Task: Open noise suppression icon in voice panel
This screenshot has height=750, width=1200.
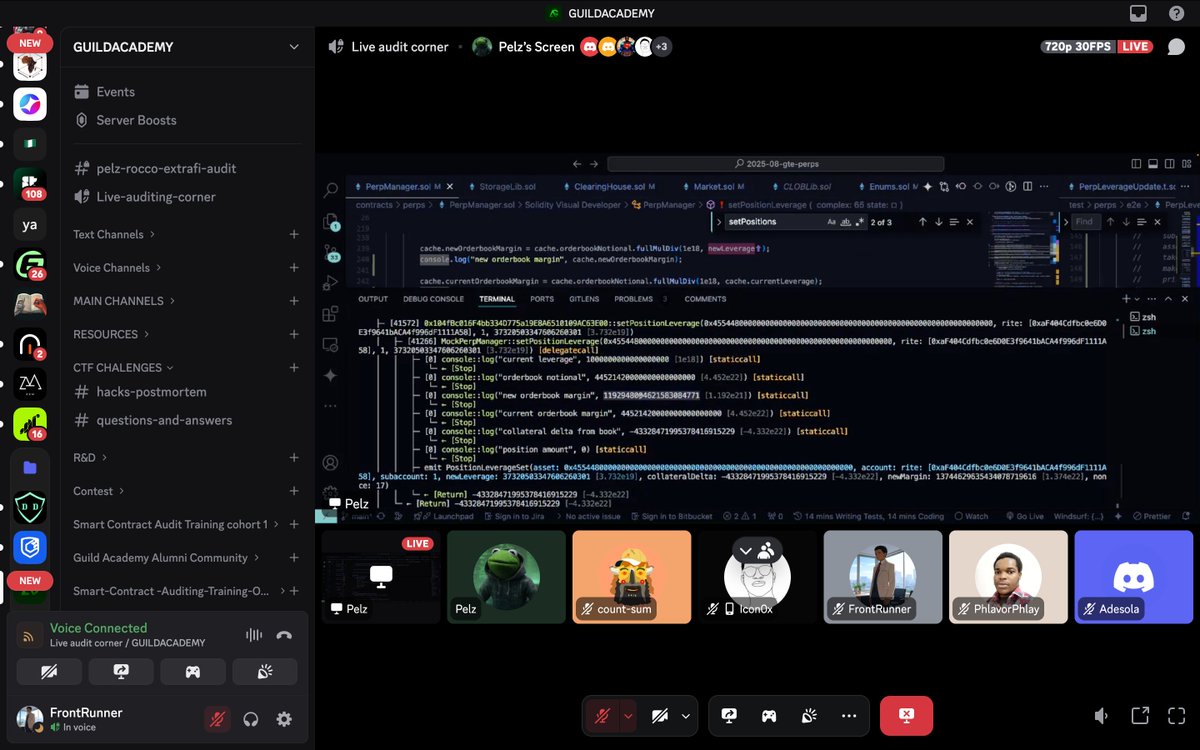Action: coord(254,635)
